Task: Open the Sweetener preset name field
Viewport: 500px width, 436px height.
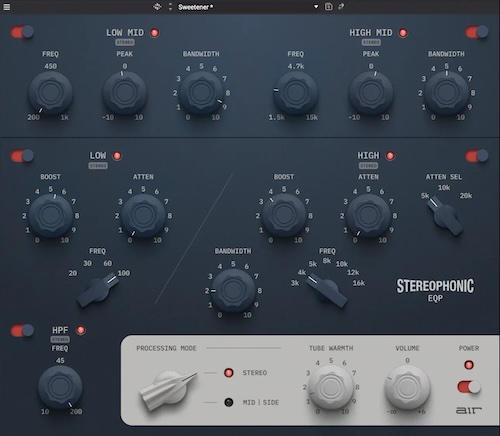Action: coord(196,7)
